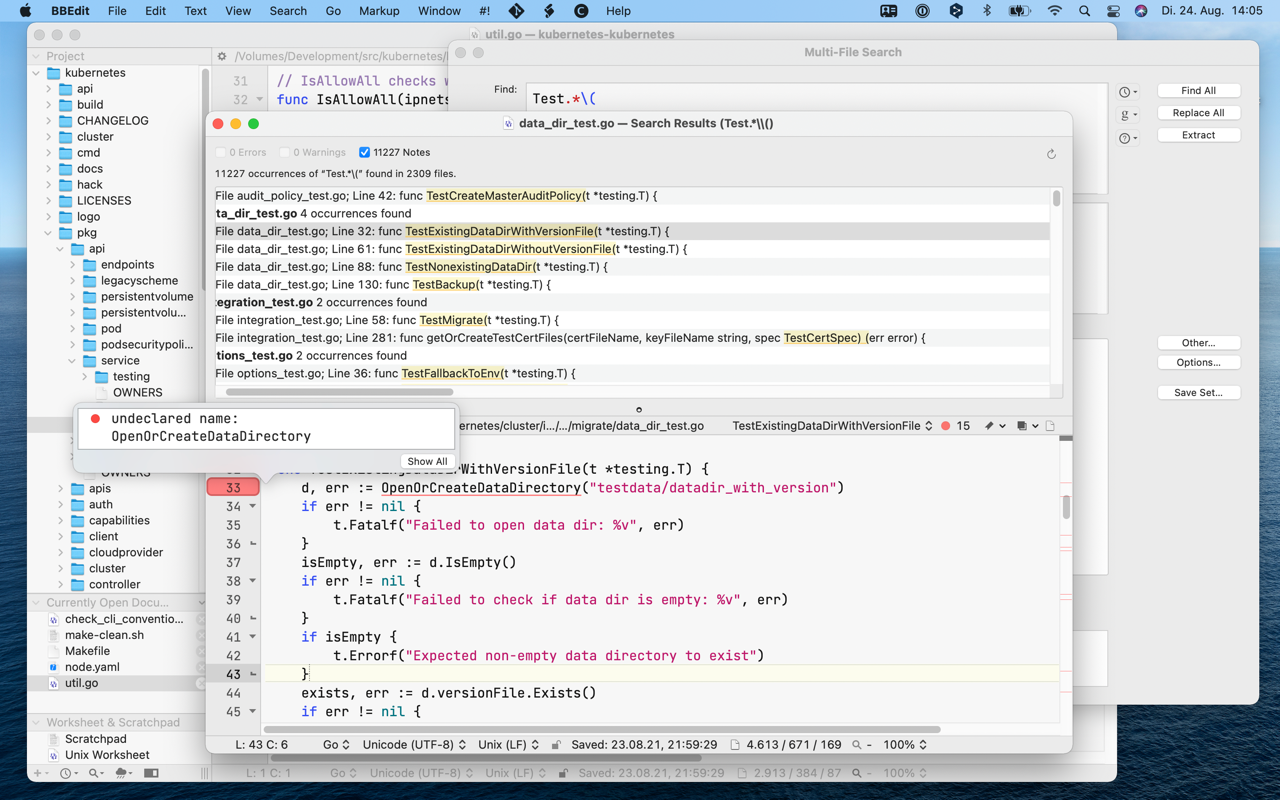Click the lock icon in the status bar
Screen dimensions: 1280x800
pyautogui.click(x=556, y=745)
